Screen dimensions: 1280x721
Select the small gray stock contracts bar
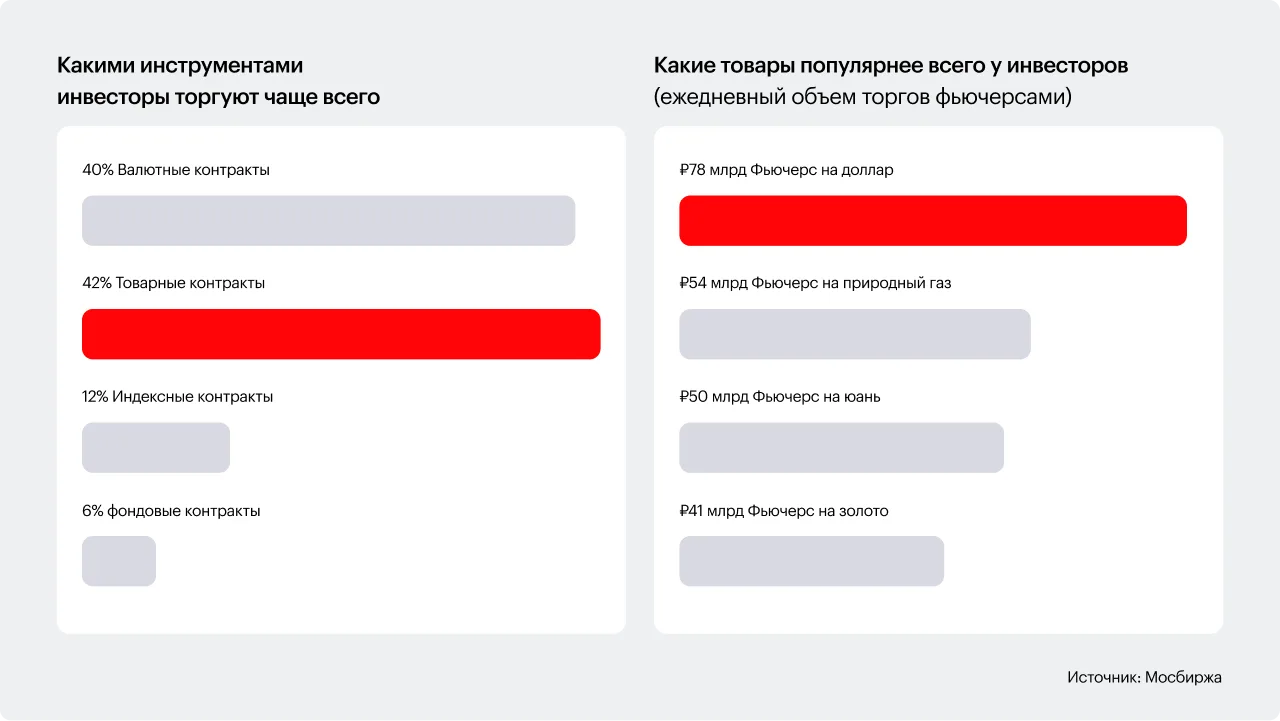tap(119, 561)
